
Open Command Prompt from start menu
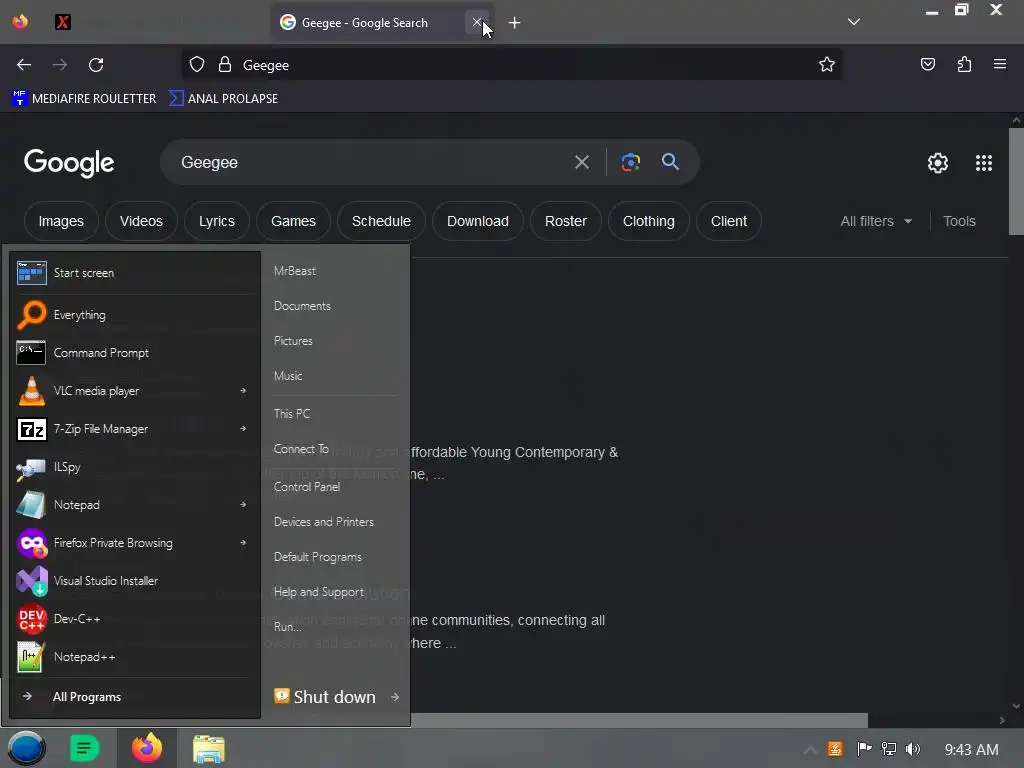(x=135, y=353)
